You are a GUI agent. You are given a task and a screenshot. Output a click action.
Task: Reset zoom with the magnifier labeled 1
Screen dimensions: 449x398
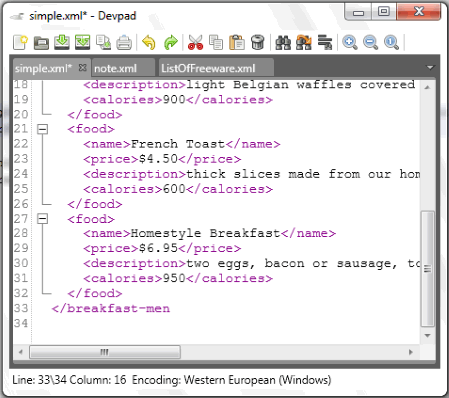pyautogui.click(x=391, y=43)
